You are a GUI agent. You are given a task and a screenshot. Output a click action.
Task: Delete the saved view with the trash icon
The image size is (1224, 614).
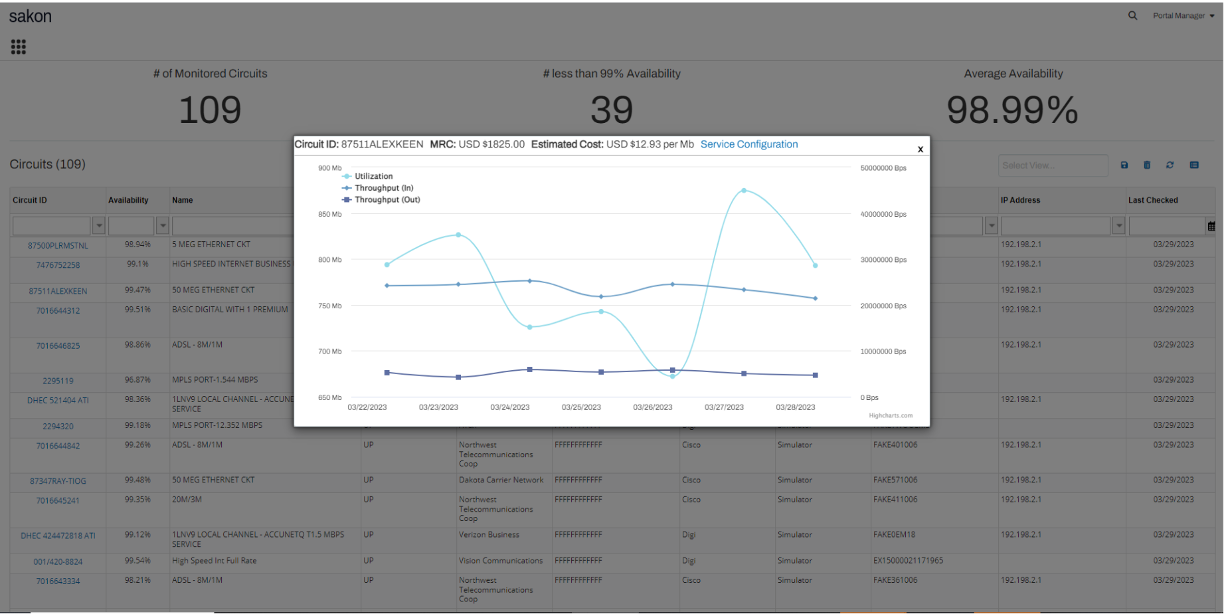(x=1147, y=165)
